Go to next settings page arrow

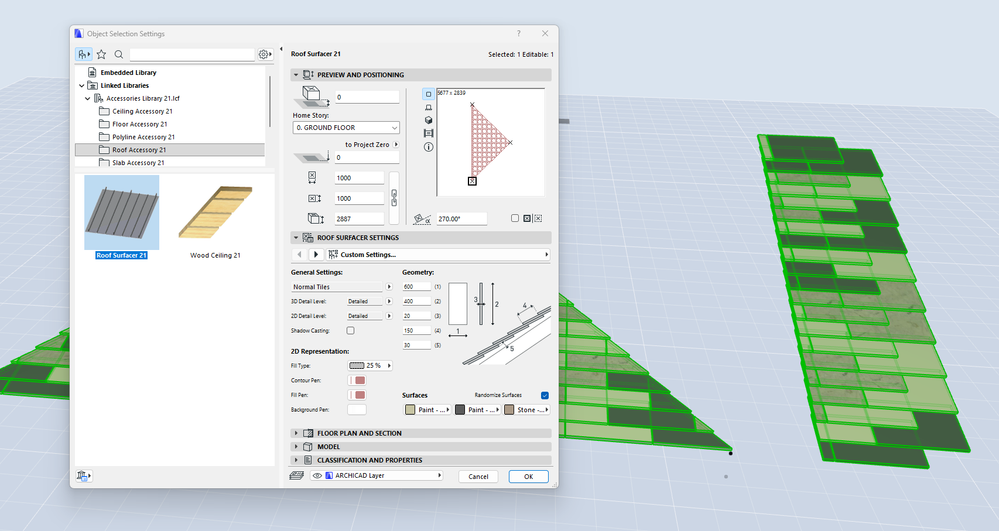[x=315, y=254]
